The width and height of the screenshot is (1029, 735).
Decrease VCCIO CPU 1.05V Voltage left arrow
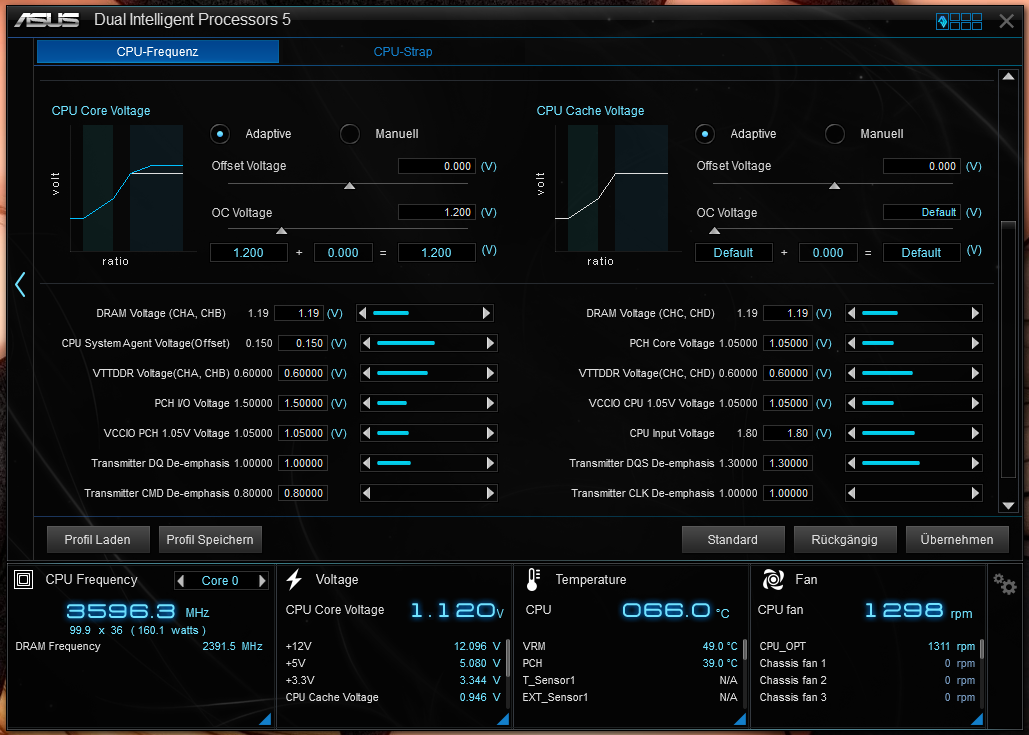(x=851, y=403)
